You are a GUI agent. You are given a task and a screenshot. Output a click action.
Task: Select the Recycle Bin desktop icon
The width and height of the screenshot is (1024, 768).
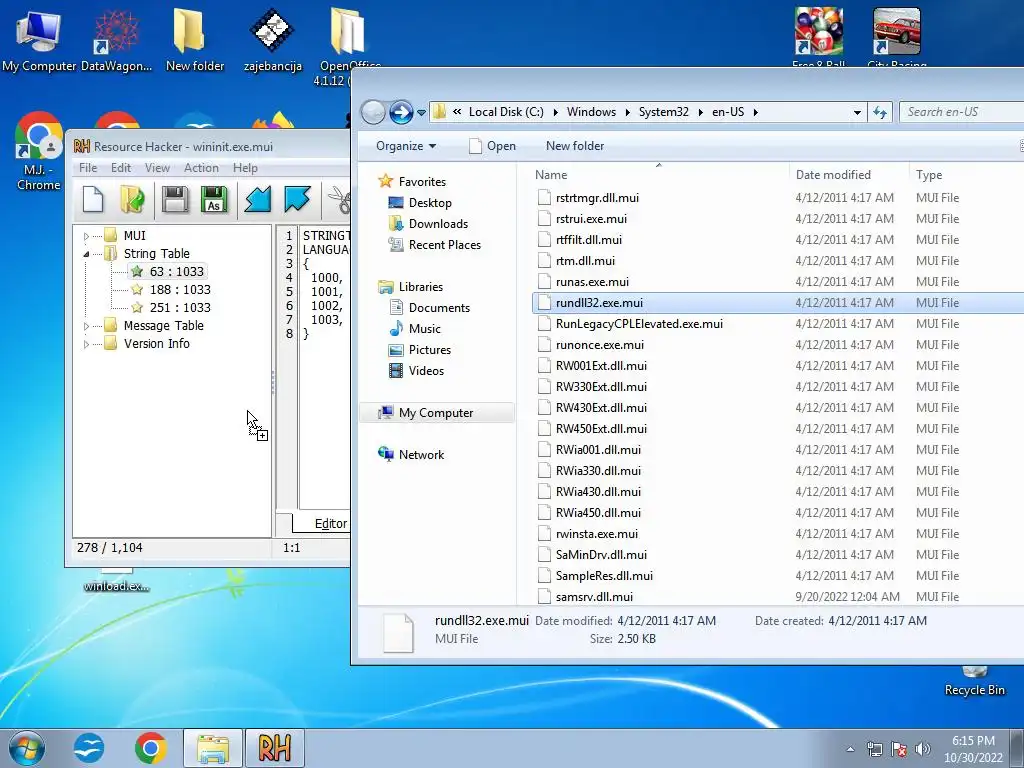(x=974, y=682)
